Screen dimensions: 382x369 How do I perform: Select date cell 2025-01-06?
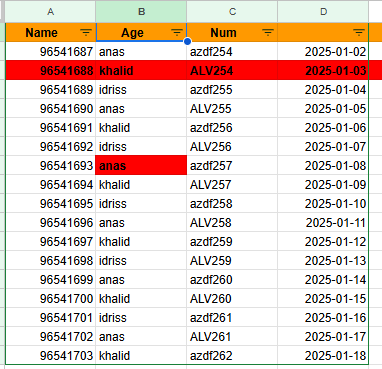click(323, 128)
